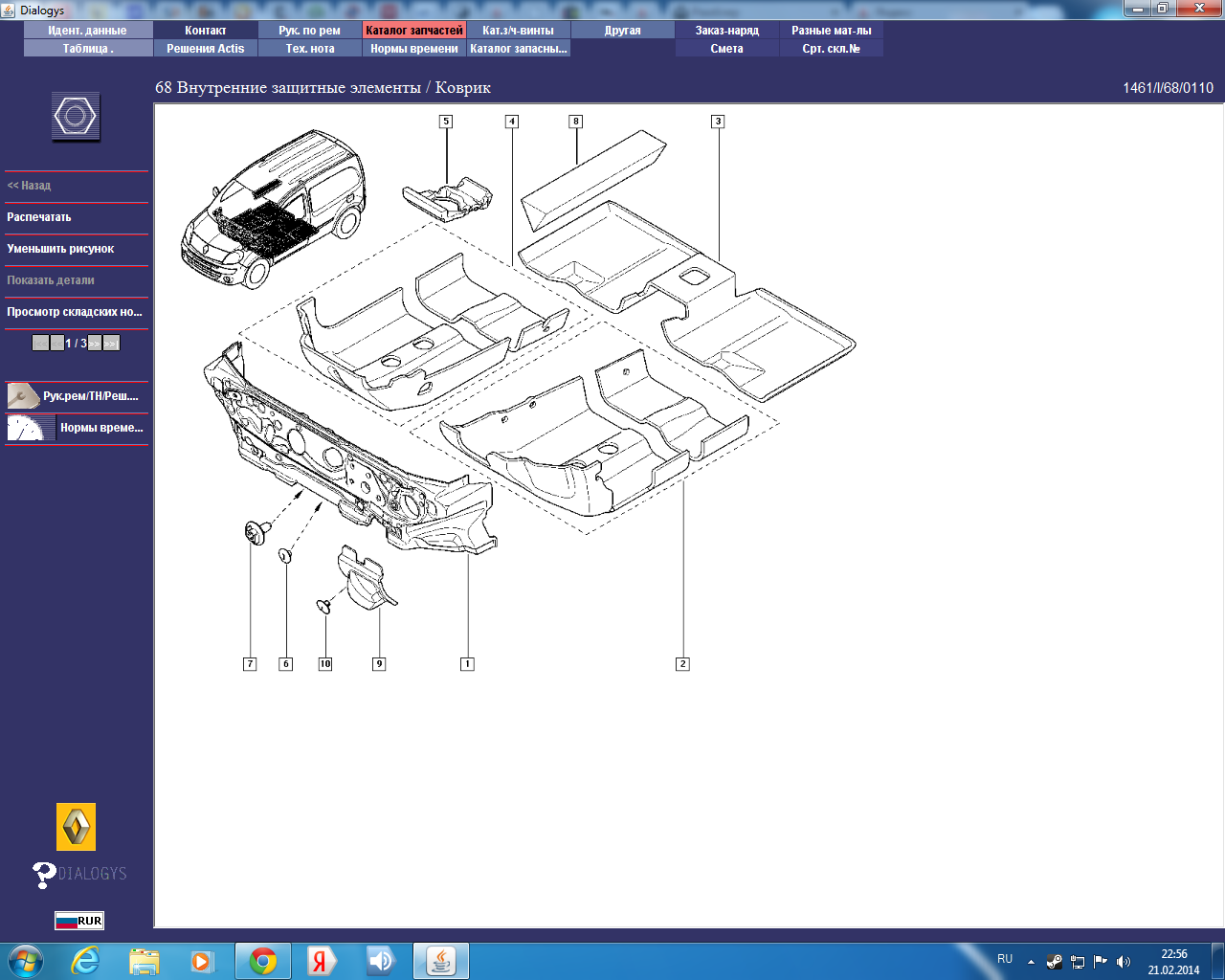The width and height of the screenshot is (1225, 980).
Task: Open the Тех. нота tab
Action: (x=310, y=49)
